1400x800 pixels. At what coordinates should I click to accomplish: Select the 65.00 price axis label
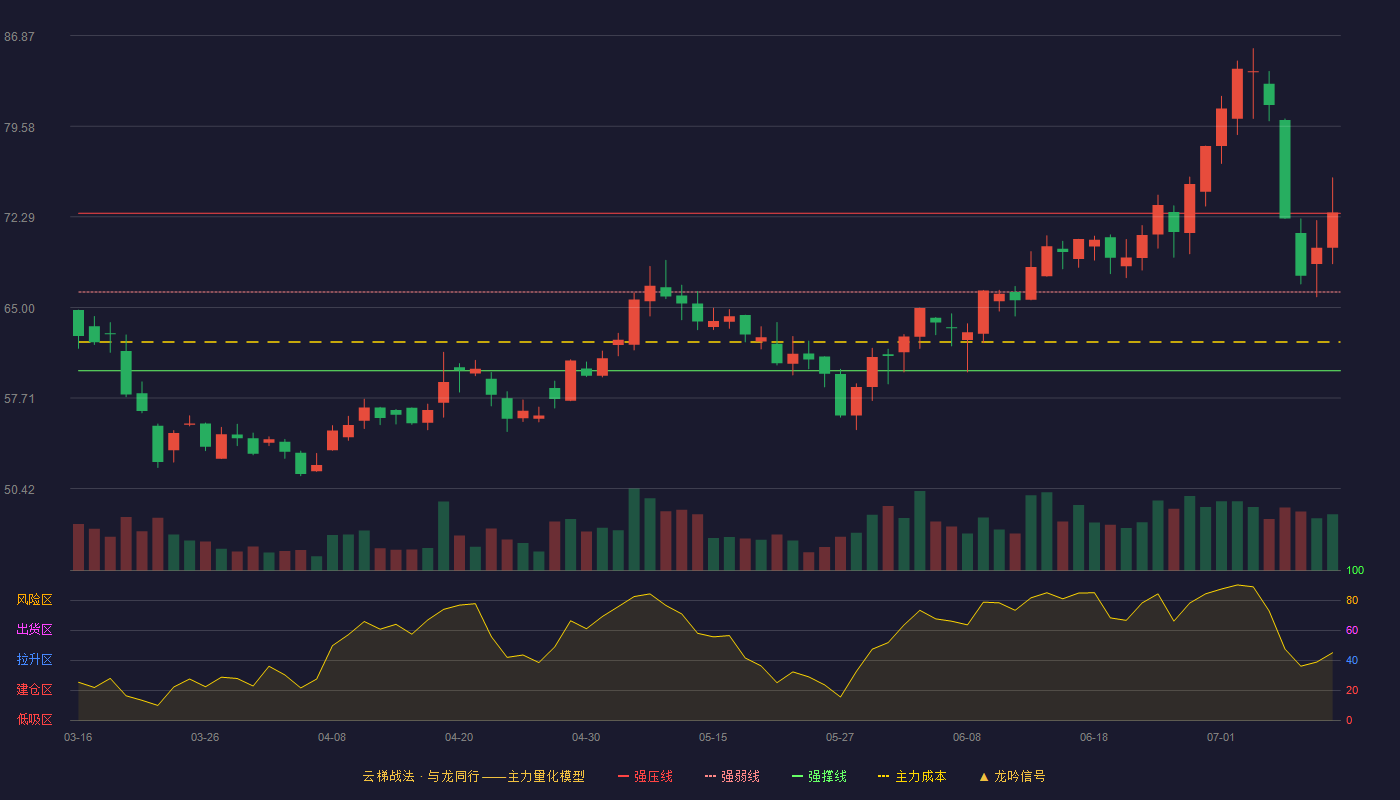click(x=19, y=309)
